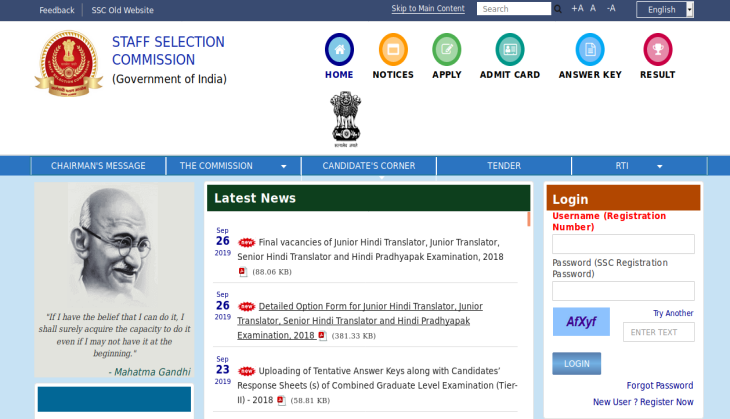The image size is (730, 419).
Task: Open Candidate's Corner menu
Action: point(369,166)
